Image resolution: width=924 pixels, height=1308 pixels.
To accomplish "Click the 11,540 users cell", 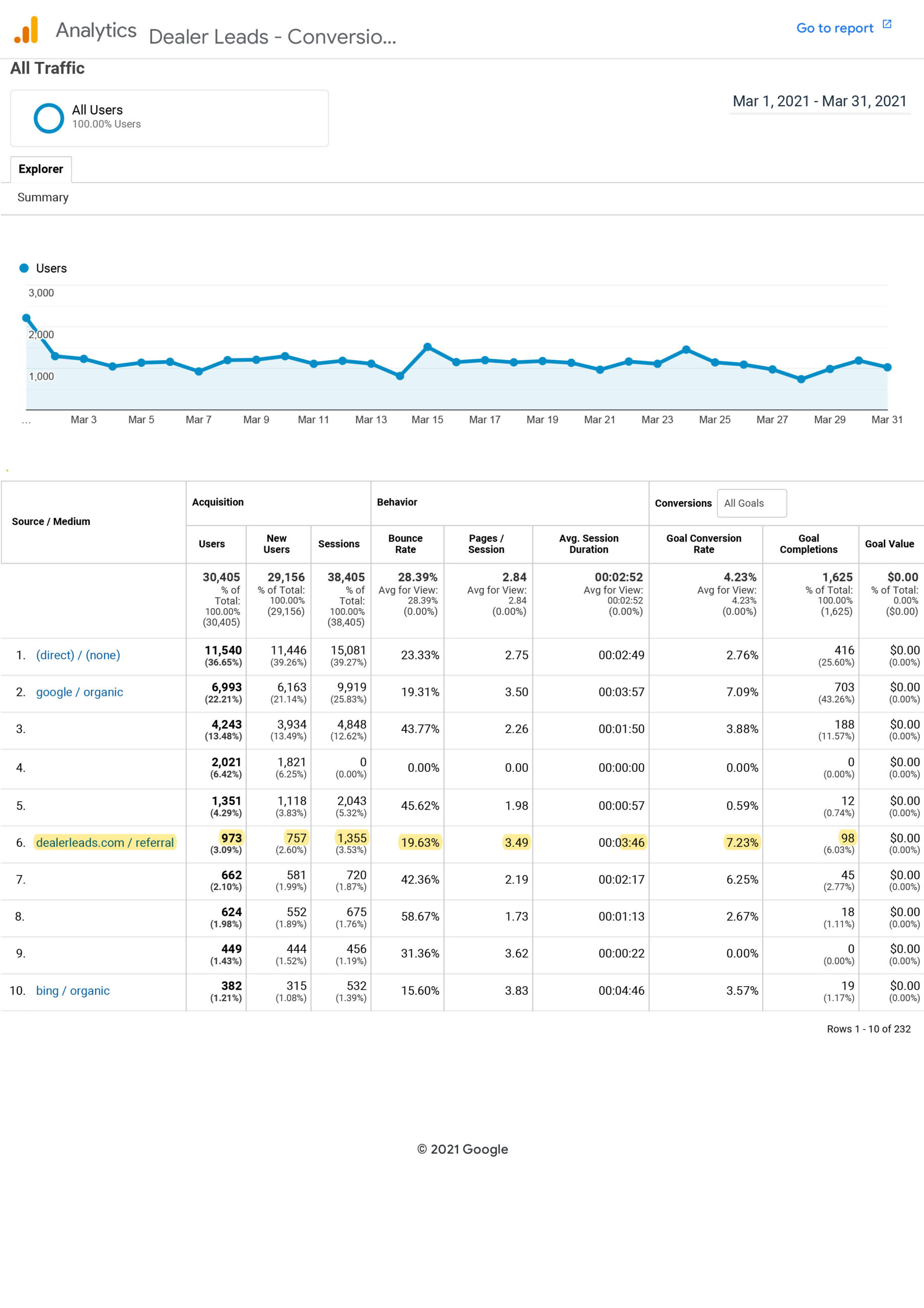I will (223, 650).
